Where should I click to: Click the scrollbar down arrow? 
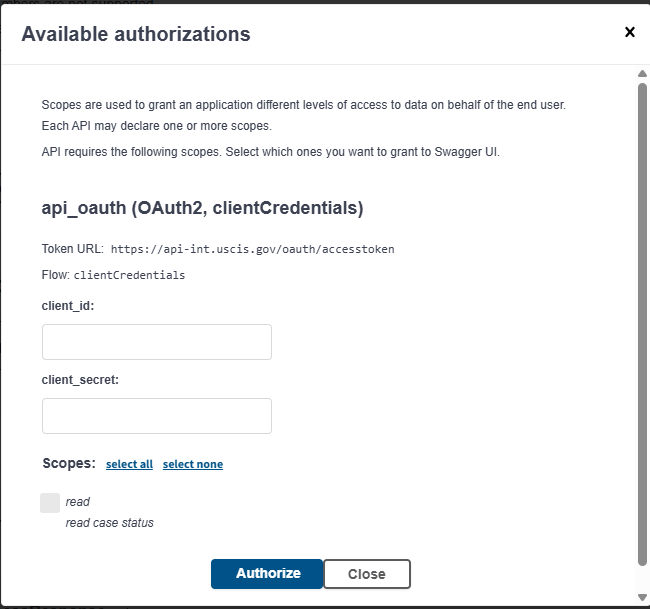[642, 598]
